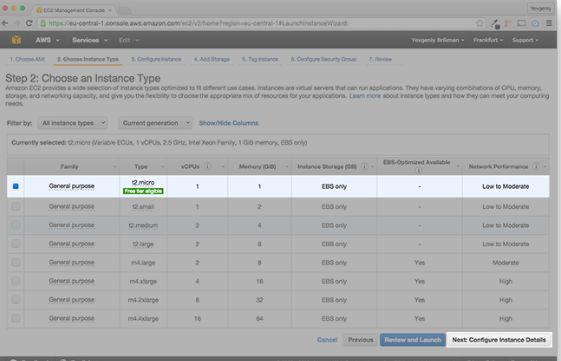Open the Frankfurt region dropdown
561x361 pixels.
(x=488, y=40)
